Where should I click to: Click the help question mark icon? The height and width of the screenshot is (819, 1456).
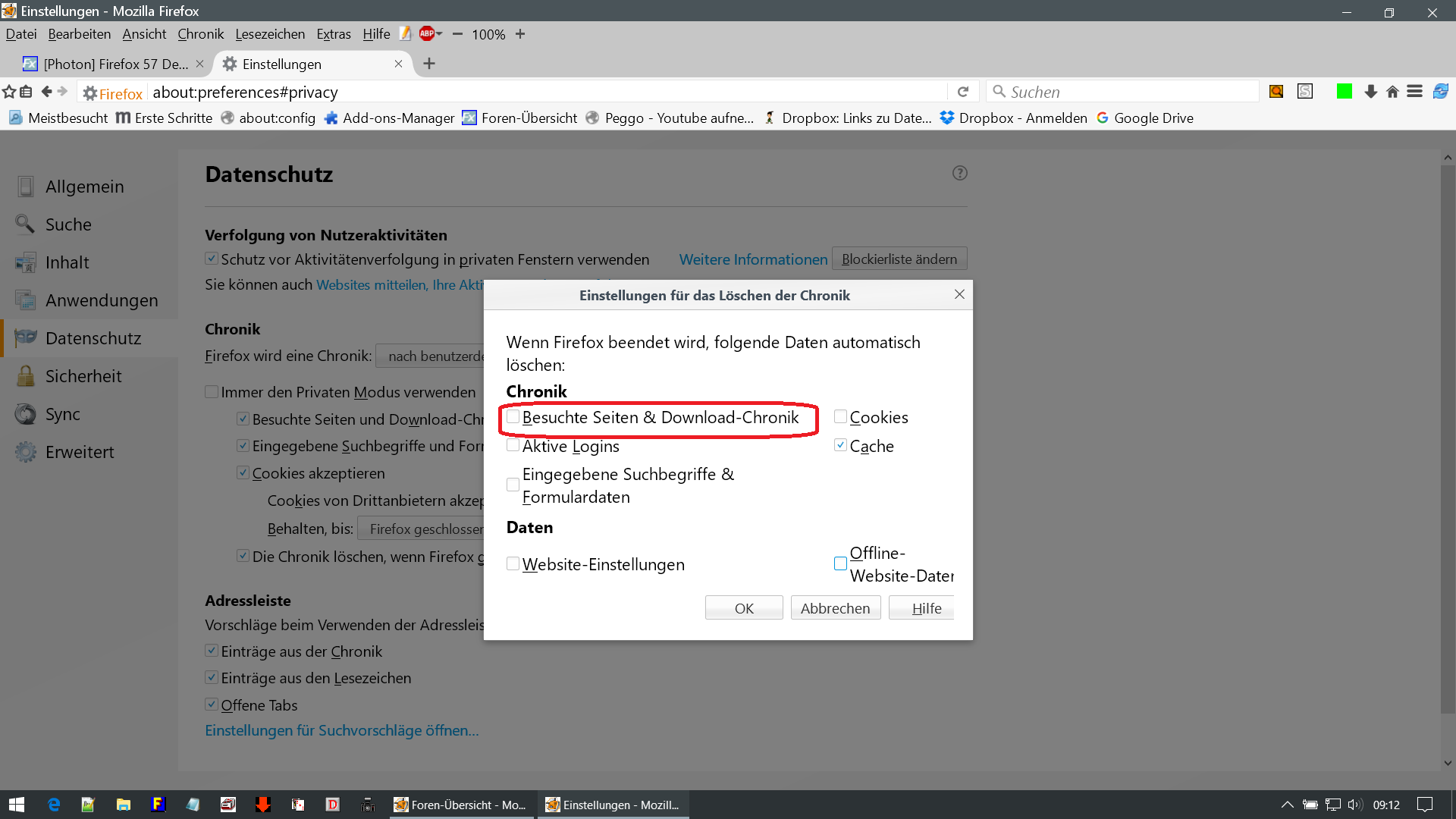(959, 173)
